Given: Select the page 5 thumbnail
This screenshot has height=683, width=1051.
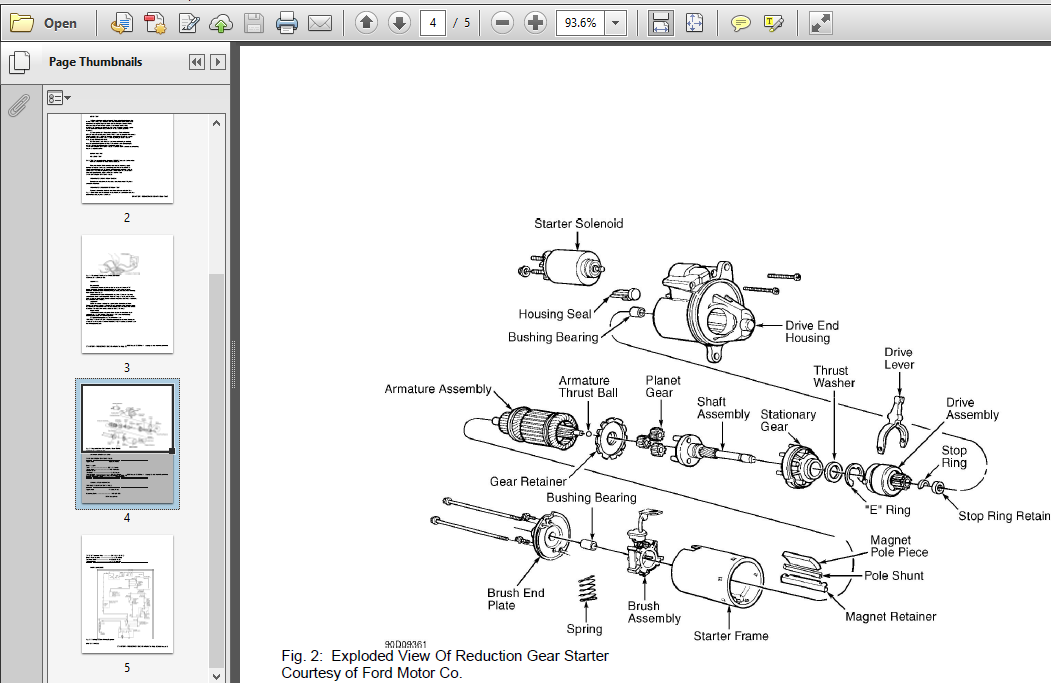Looking at the screenshot, I should coord(127,594).
